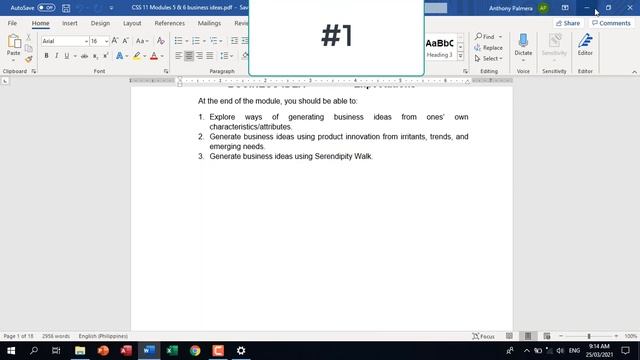Image resolution: width=640 pixels, height=360 pixels.
Task: Open highlight color dropdown arrow
Action: coord(145,56)
